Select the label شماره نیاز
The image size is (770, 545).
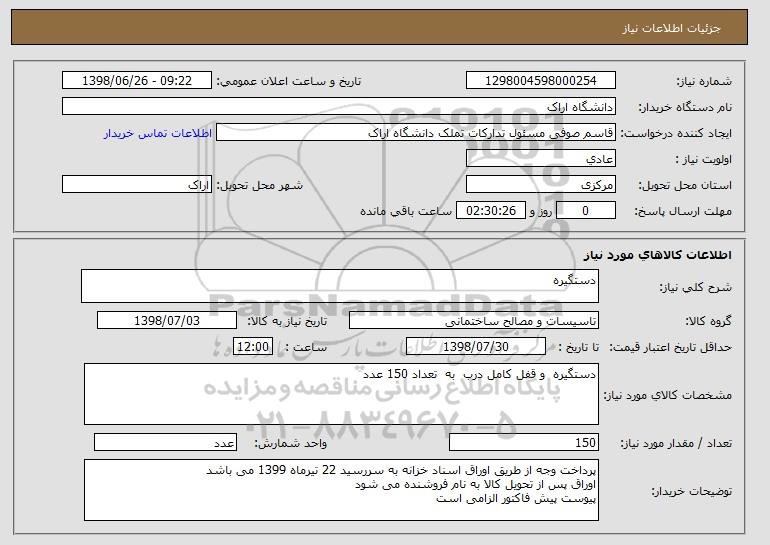point(704,81)
